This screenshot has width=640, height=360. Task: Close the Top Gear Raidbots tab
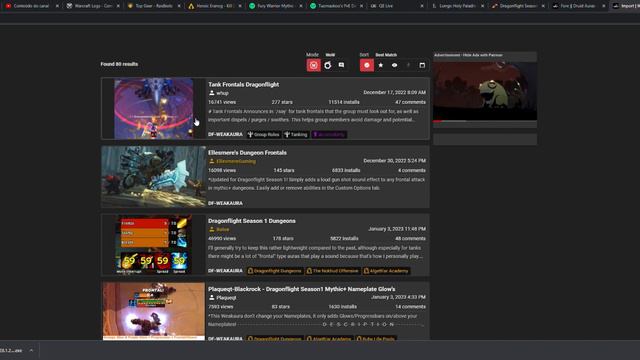point(179,6)
